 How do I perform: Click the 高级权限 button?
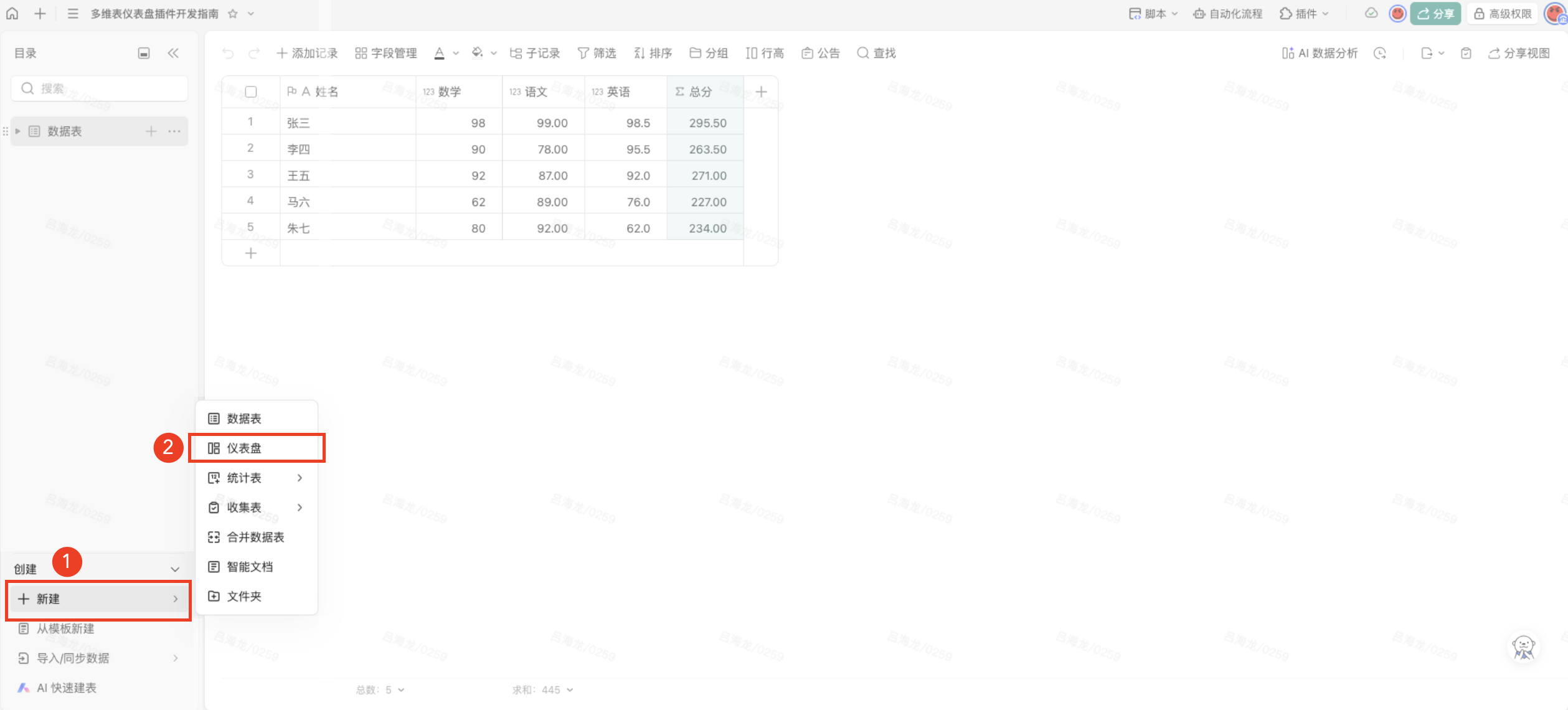pos(1502,13)
